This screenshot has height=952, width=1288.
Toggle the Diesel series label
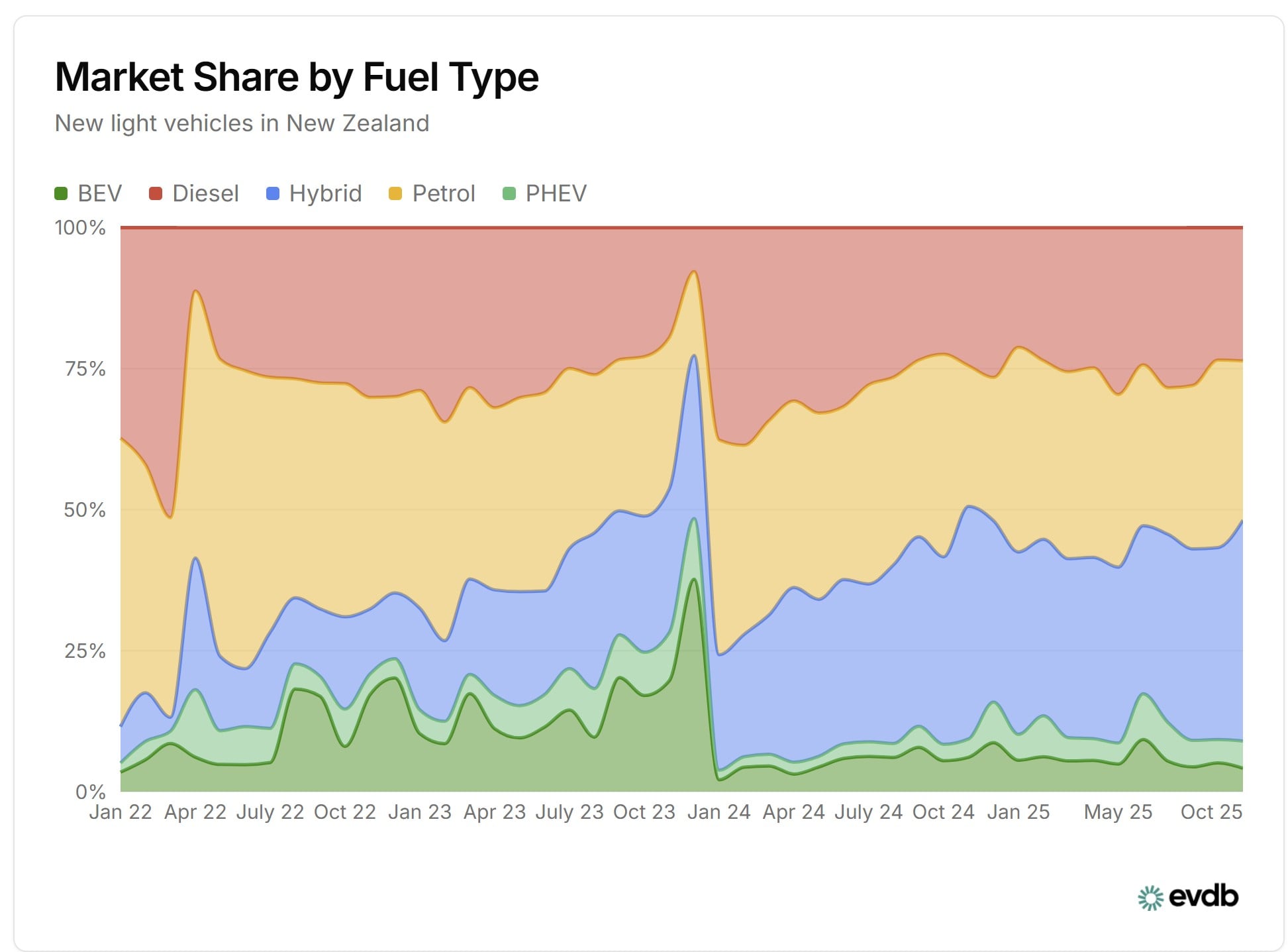(x=205, y=193)
